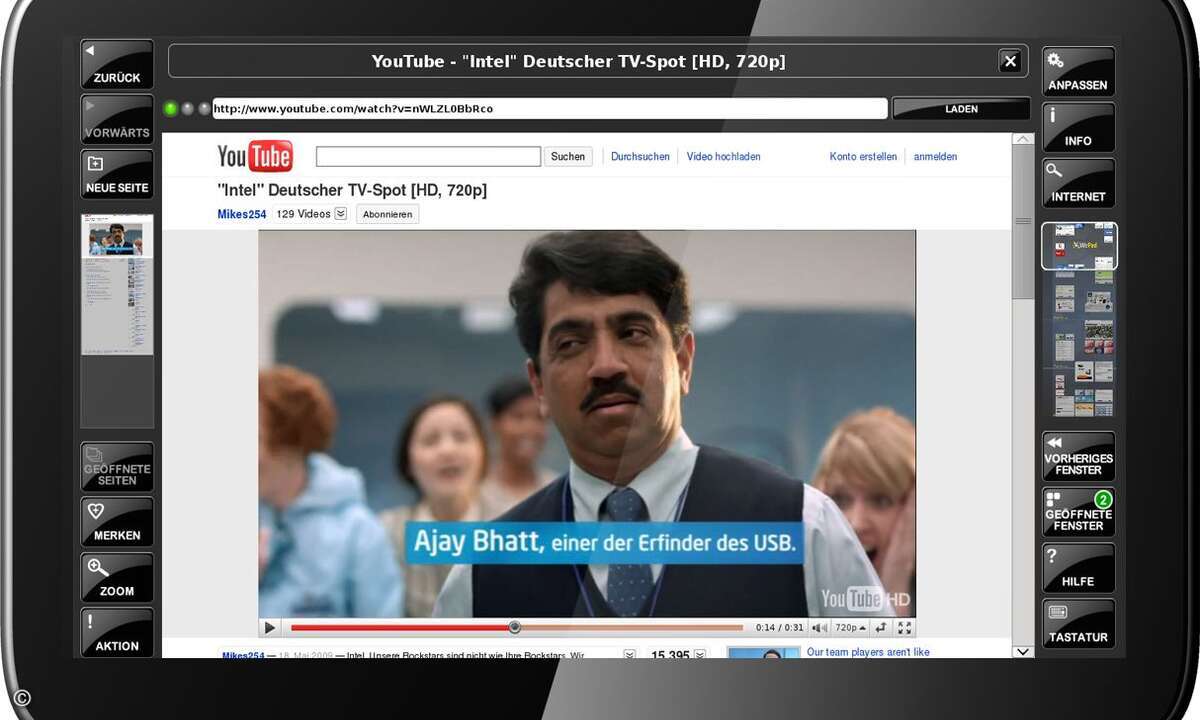Expand the video description arrow
The image size is (1200, 720).
click(x=630, y=655)
